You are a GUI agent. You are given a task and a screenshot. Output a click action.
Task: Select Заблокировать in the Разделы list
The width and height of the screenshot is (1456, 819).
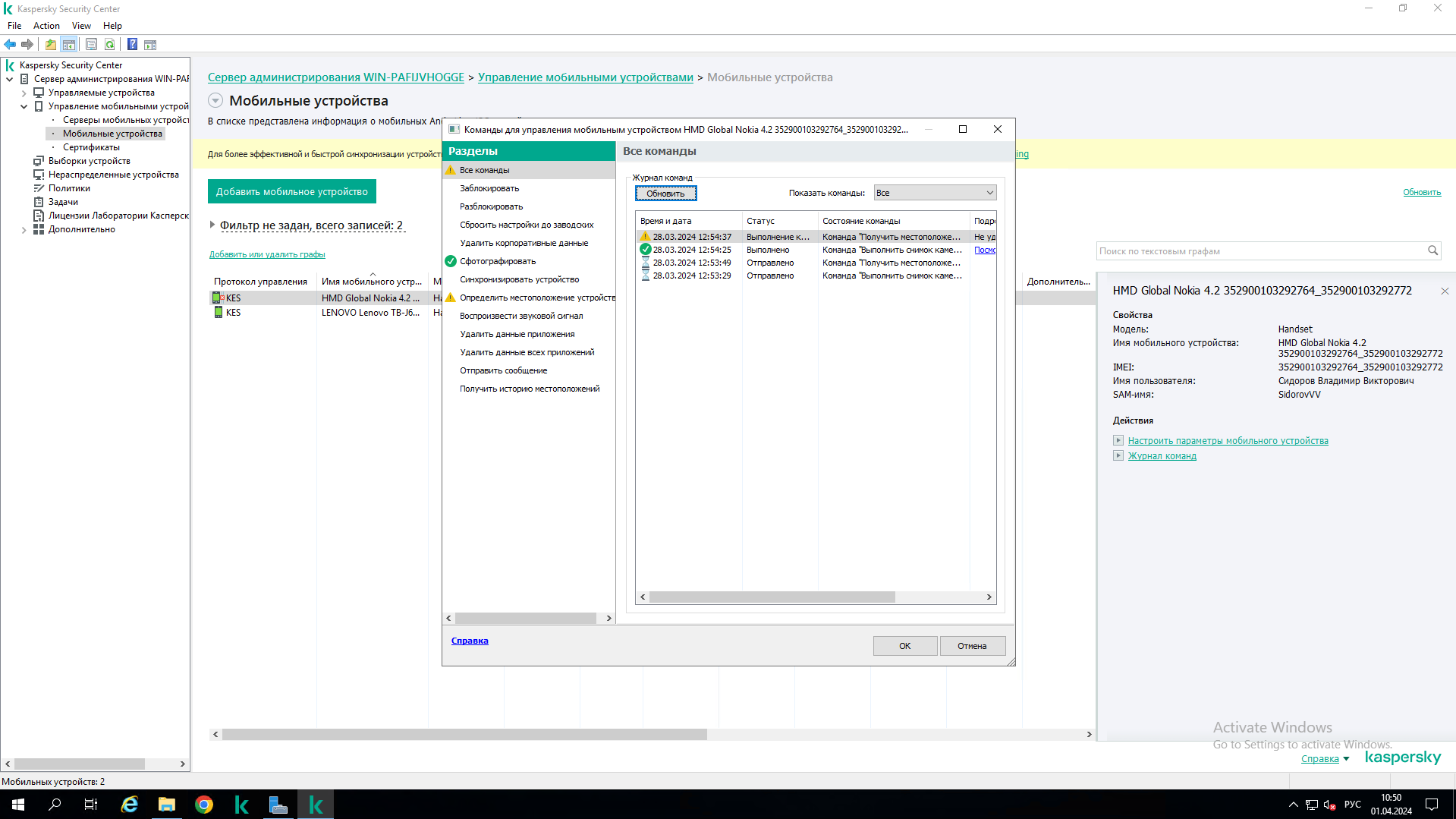[x=529, y=188]
